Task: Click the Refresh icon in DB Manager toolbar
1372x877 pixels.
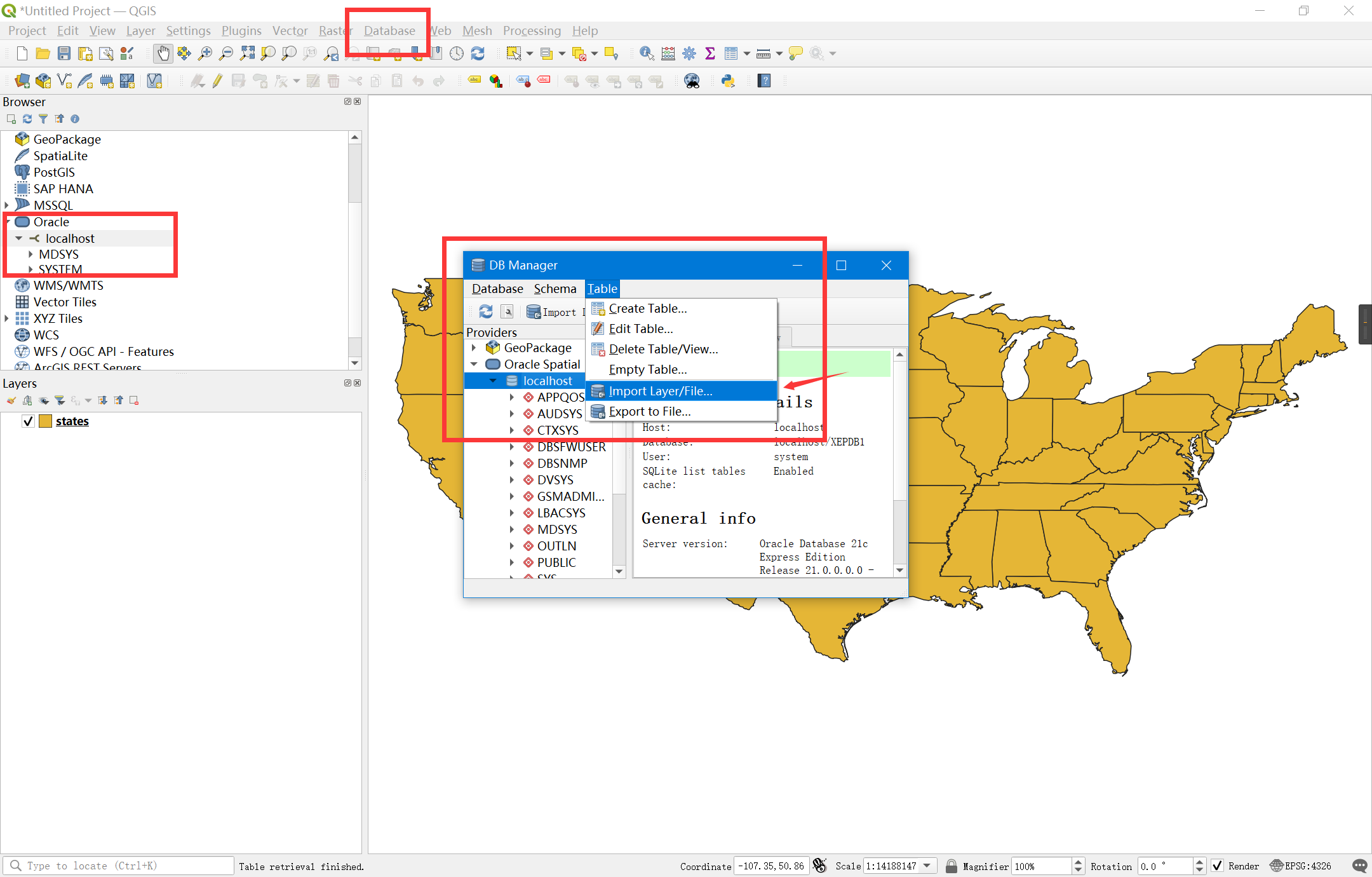Action: pyautogui.click(x=486, y=311)
